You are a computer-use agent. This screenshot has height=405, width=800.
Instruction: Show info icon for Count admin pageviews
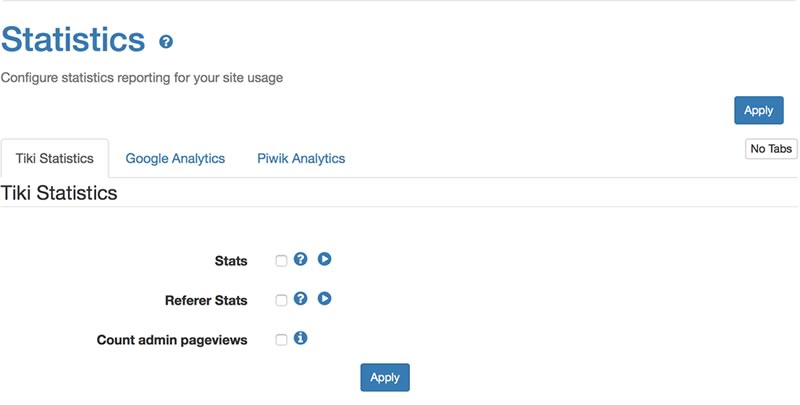point(301,338)
